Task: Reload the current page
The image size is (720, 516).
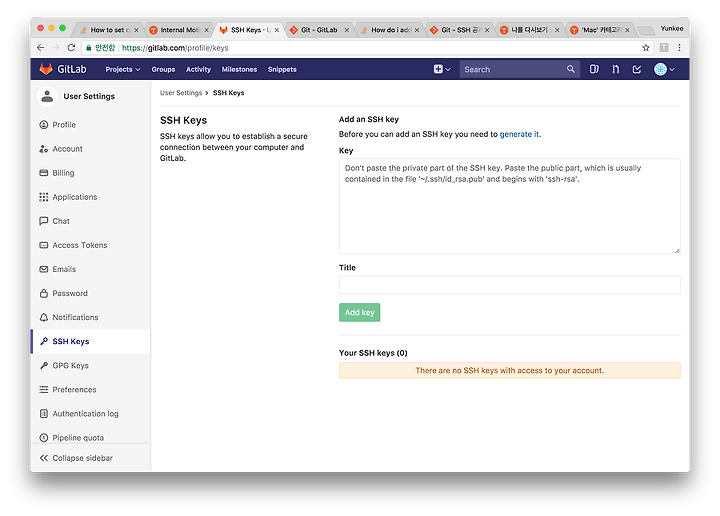Action: pos(71,48)
